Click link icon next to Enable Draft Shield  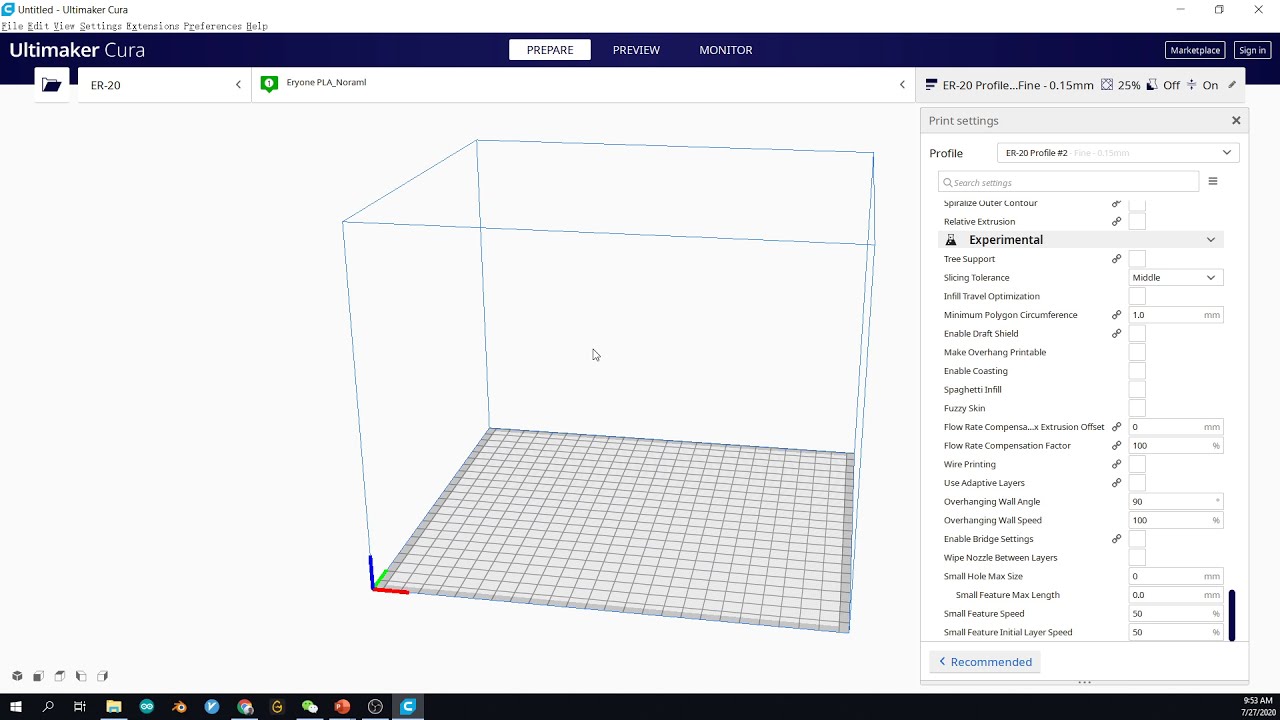(x=1117, y=334)
